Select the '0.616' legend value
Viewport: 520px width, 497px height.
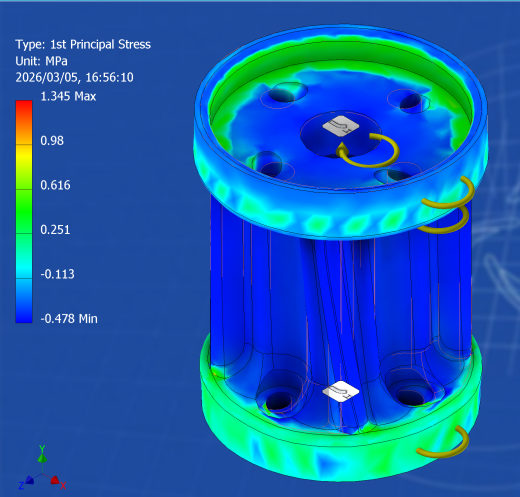pyautogui.click(x=55, y=185)
